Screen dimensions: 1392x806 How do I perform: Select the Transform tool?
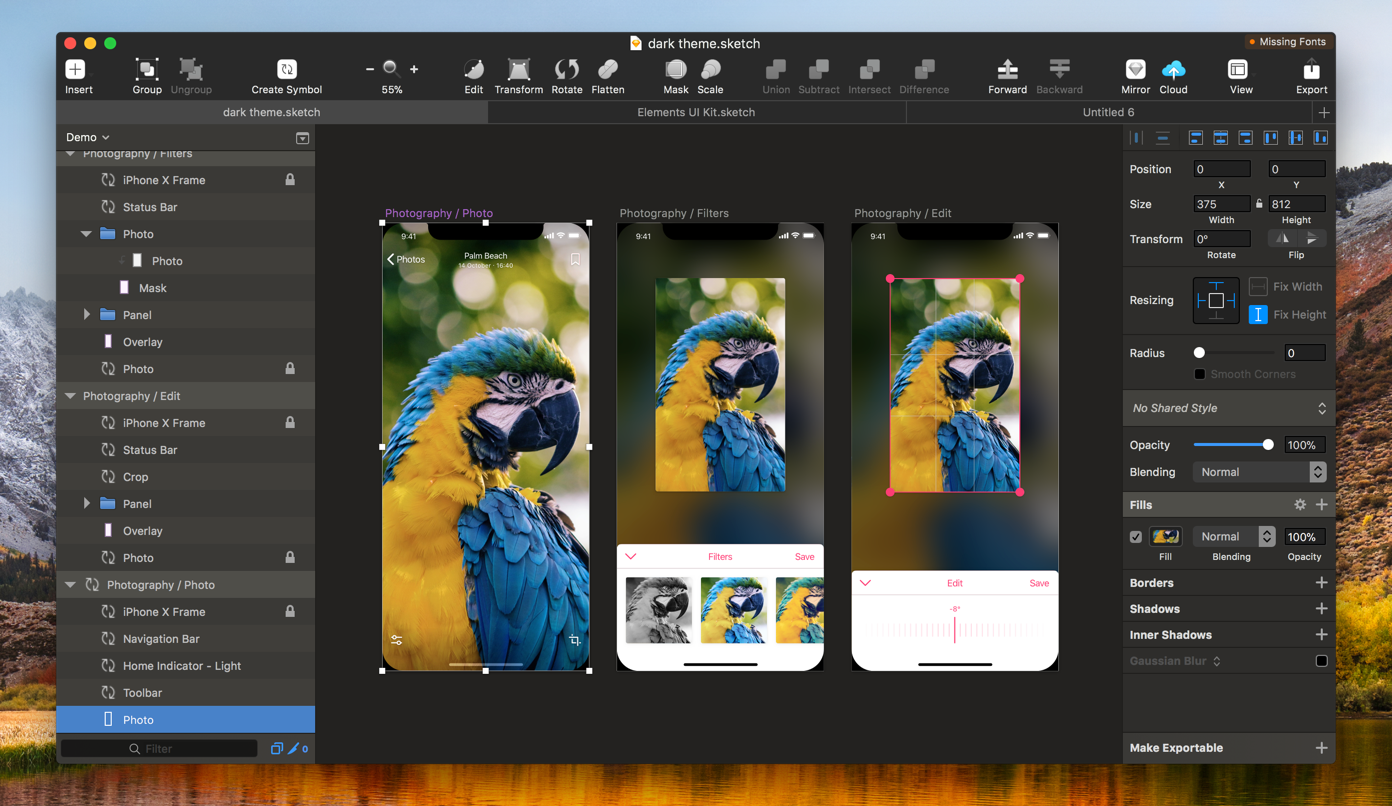click(x=518, y=70)
